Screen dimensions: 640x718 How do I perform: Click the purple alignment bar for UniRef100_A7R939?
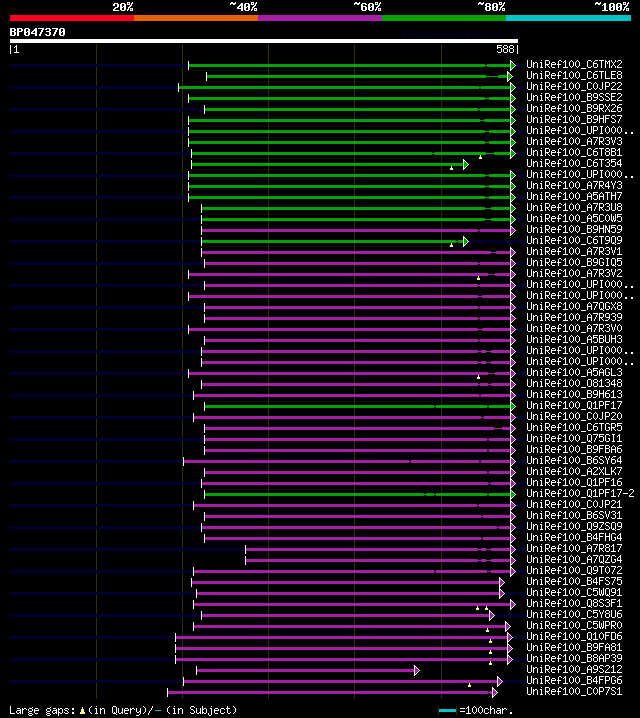(x=360, y=318)
